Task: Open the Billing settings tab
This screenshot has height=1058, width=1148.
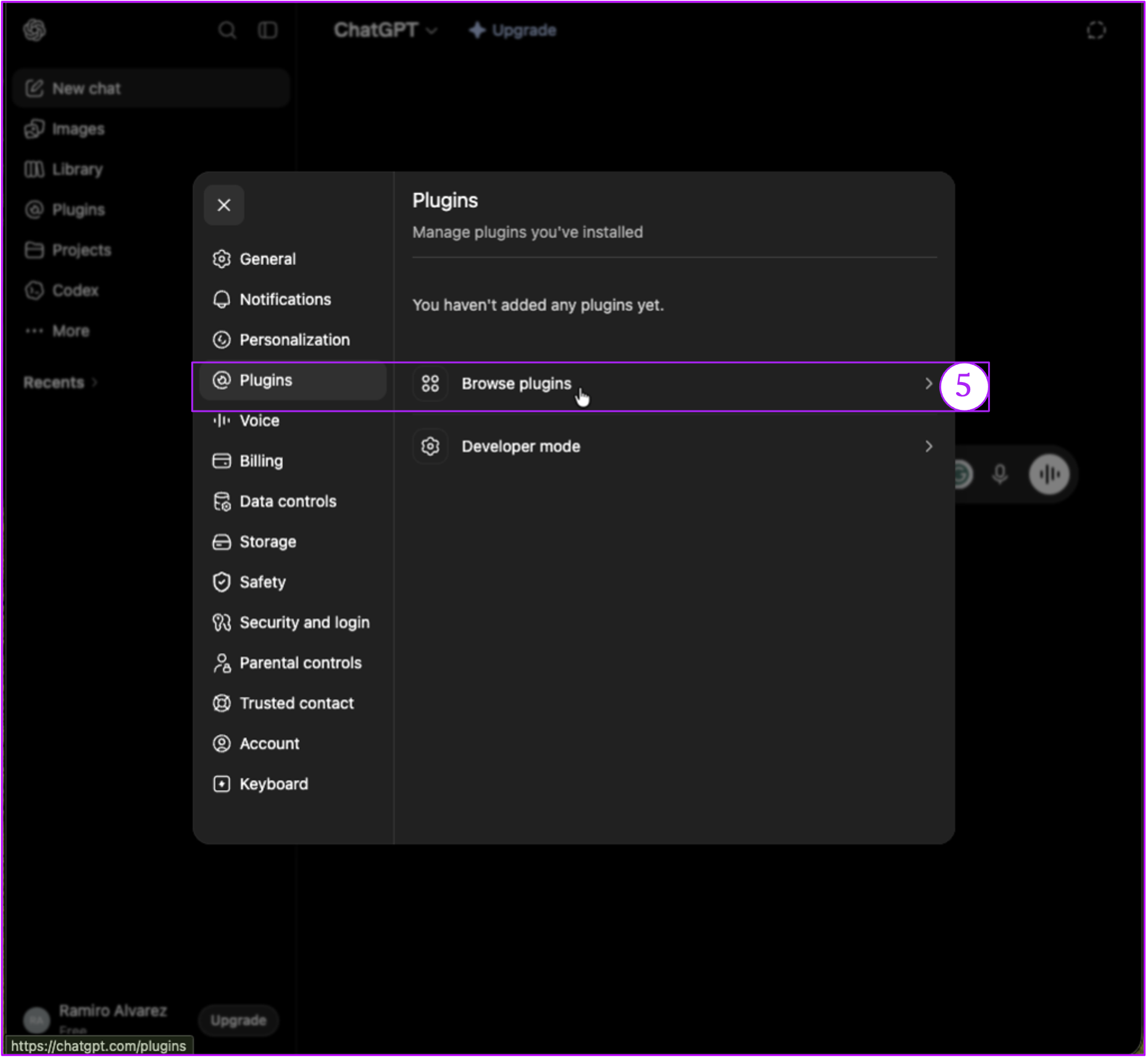Action: point(294,461)
